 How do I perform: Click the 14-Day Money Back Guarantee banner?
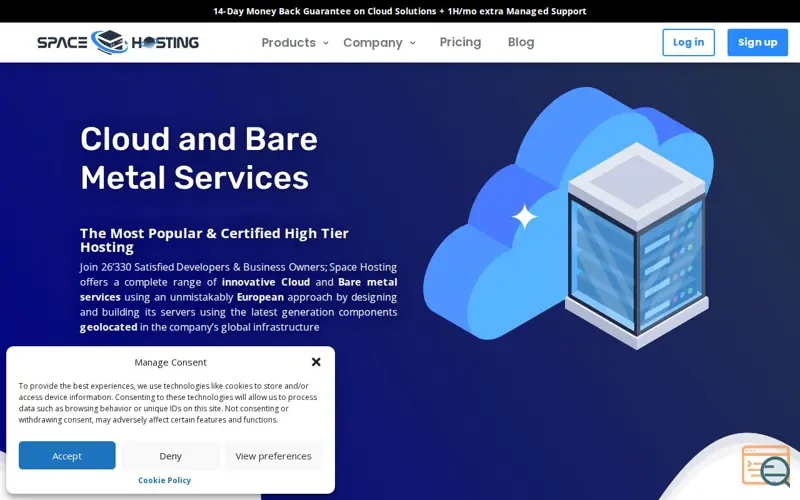click(400, 11)
